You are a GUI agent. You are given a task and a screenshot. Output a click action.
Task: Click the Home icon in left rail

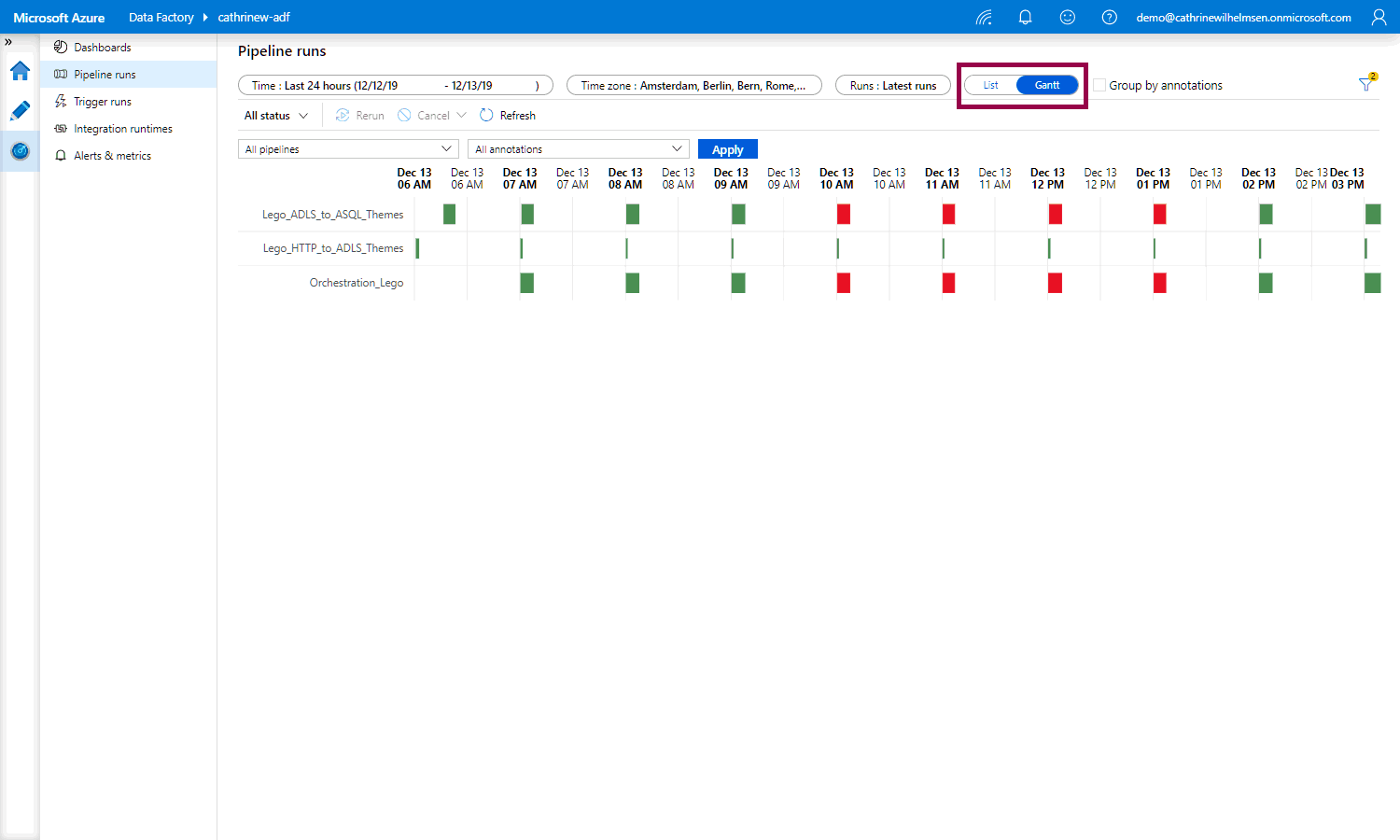[x=20, y=71]
